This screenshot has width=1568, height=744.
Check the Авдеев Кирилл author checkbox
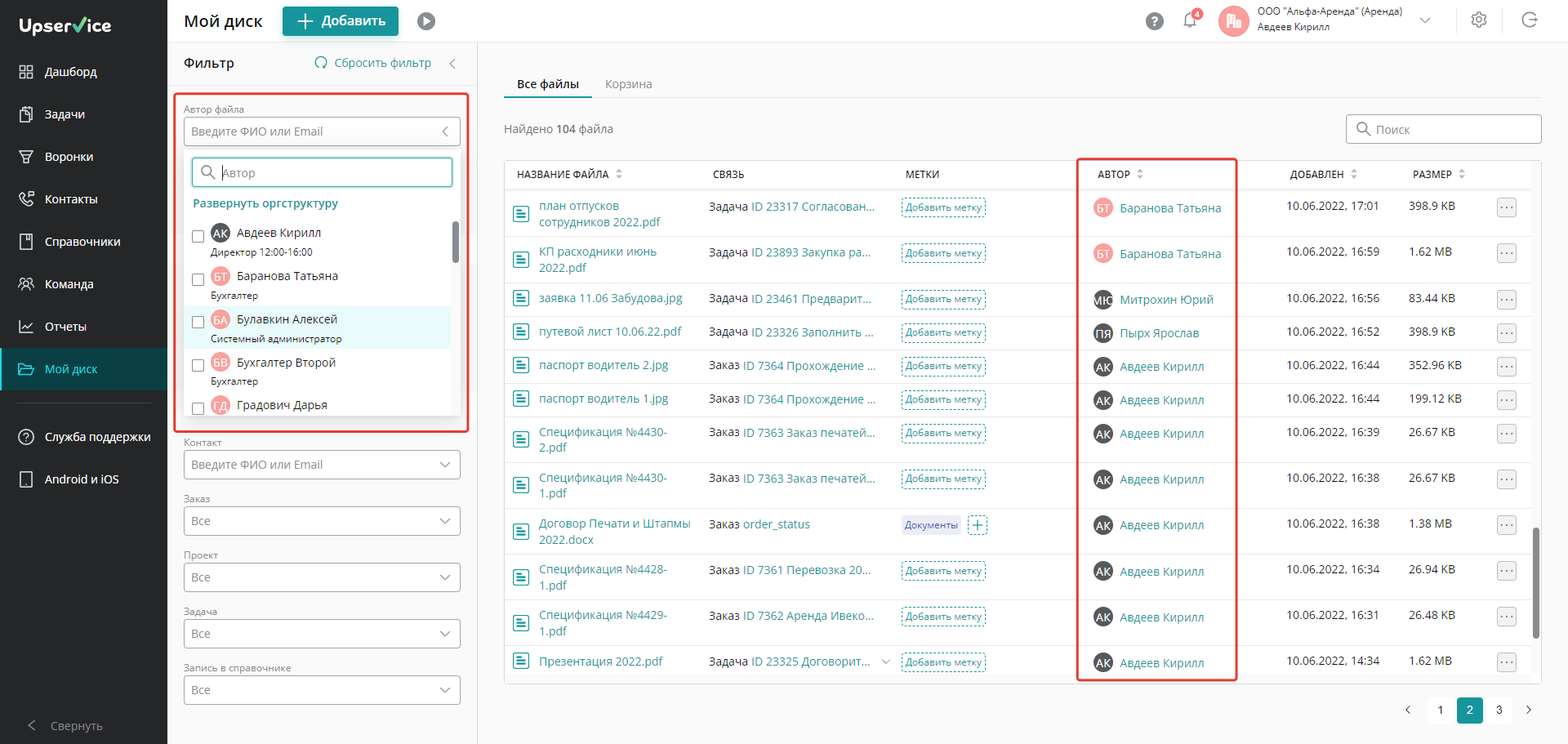tap(198, 236)
